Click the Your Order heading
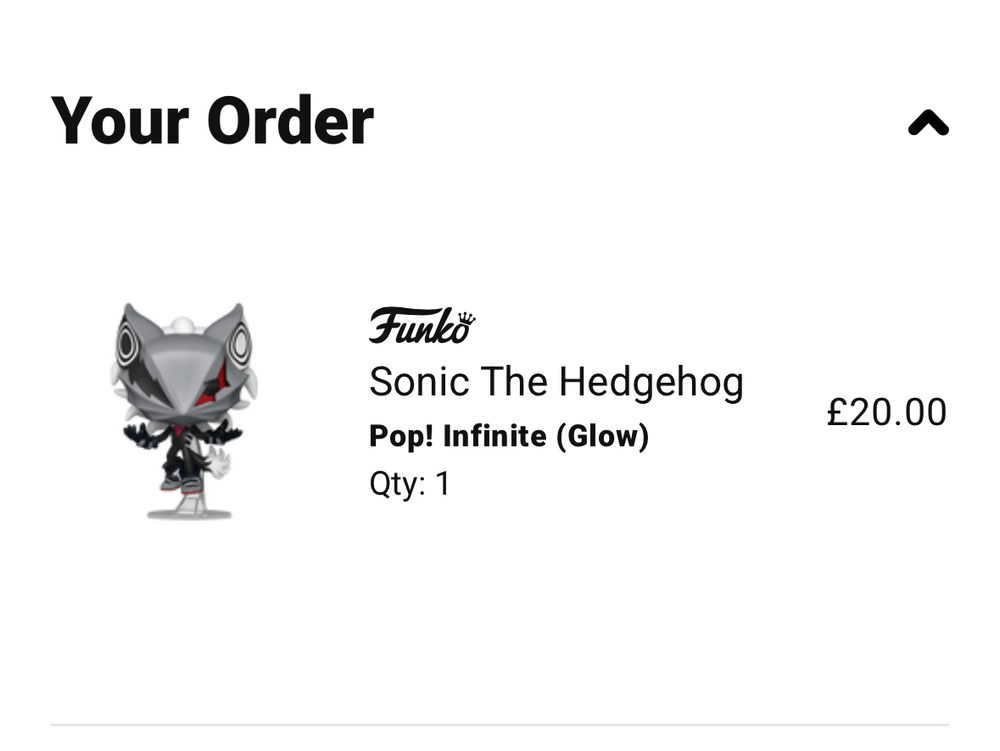This screenshot has height=751, width=1000. [212, 121]
